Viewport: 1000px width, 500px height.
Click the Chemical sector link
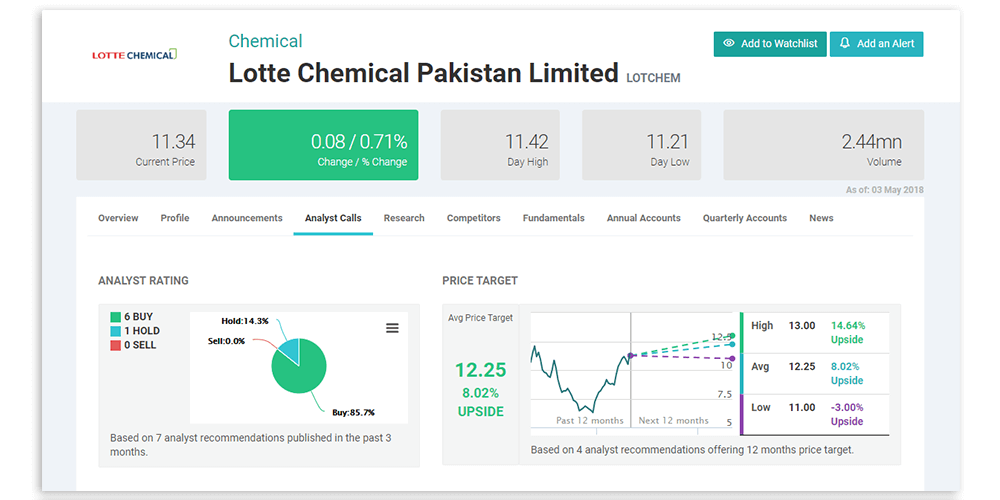point(265,41)
